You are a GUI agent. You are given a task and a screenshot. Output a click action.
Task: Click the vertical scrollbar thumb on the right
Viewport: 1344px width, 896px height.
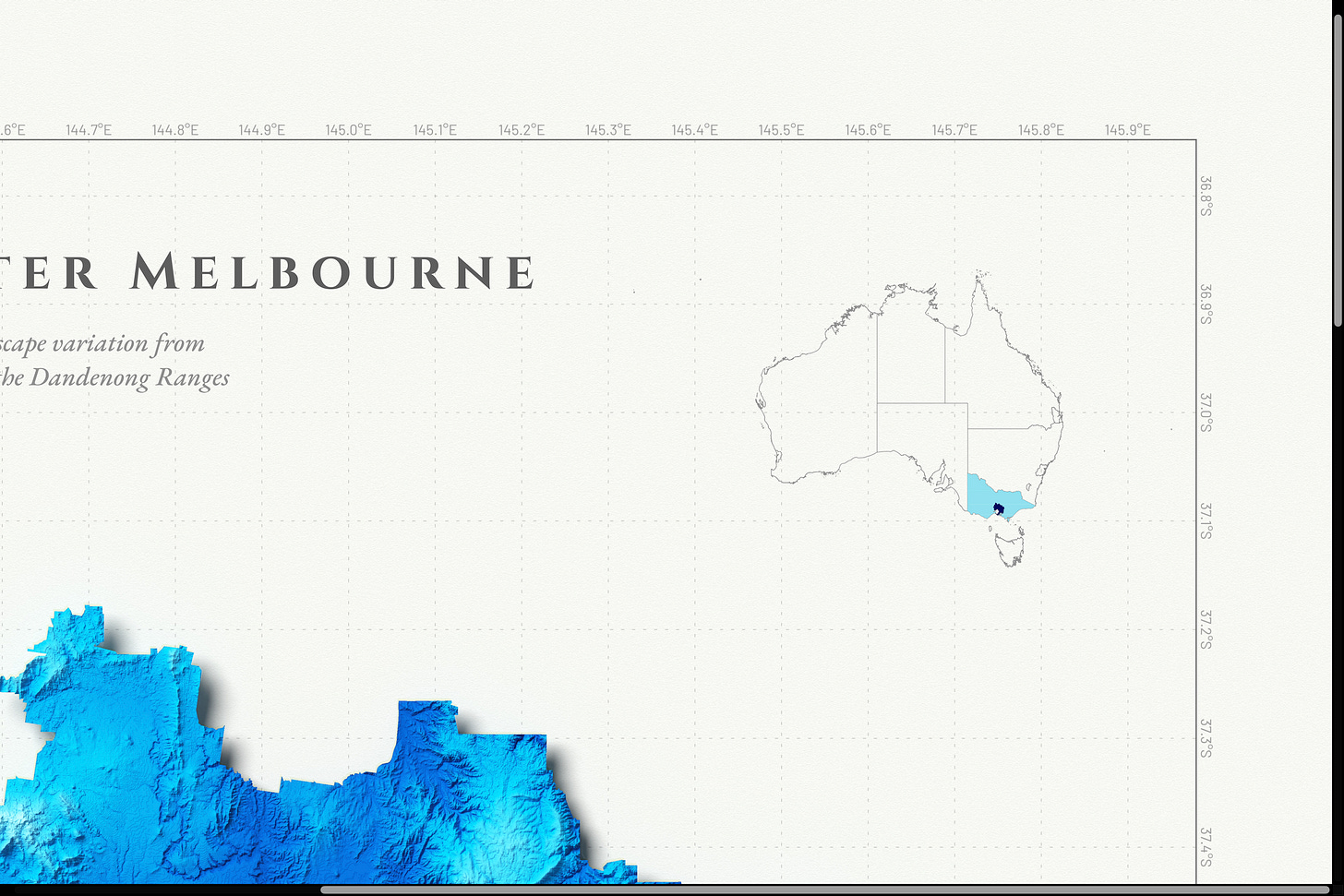[x=1338, y=171]
